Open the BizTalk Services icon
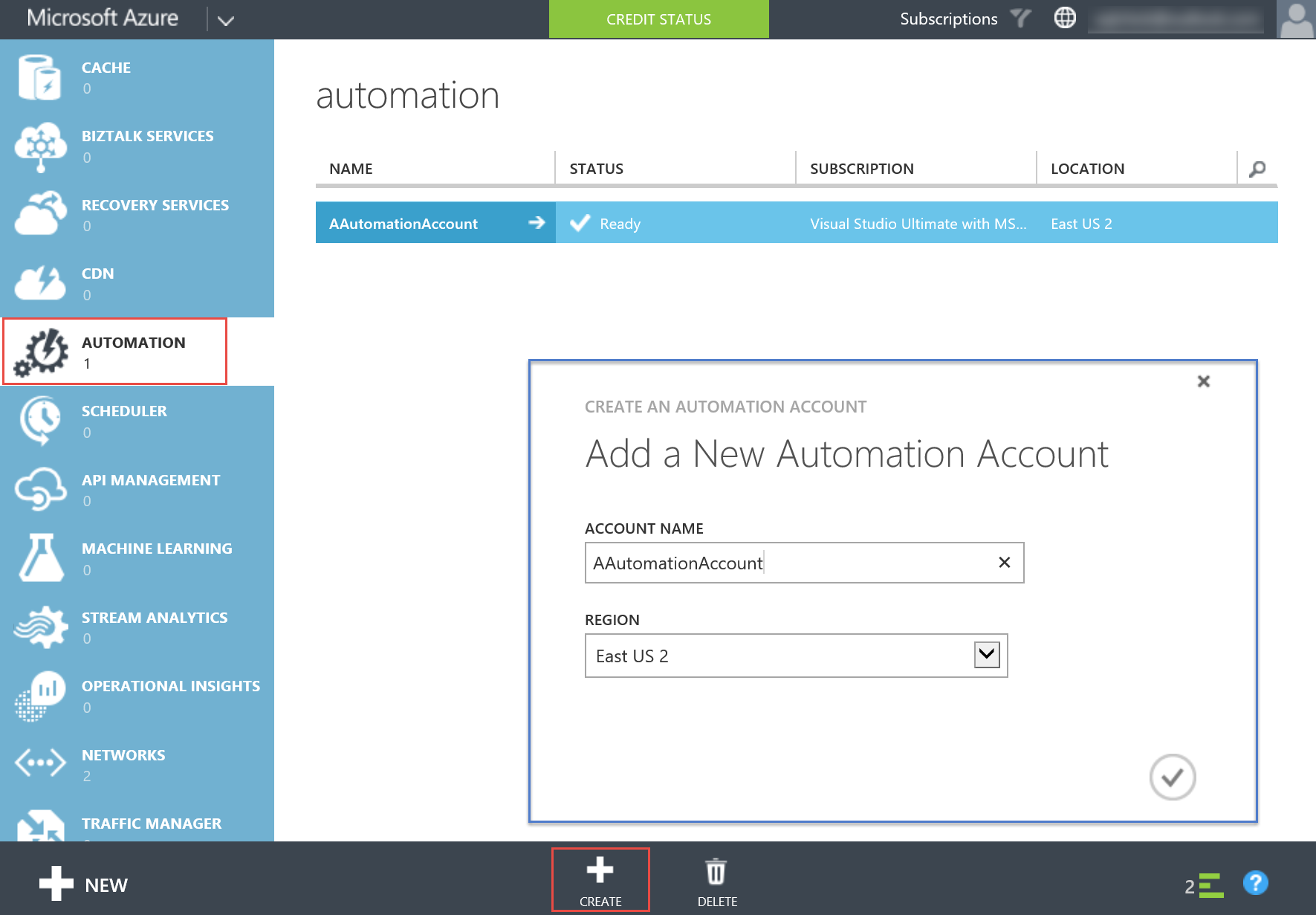This screenshot has width=1316, height=915. point(41,146)
